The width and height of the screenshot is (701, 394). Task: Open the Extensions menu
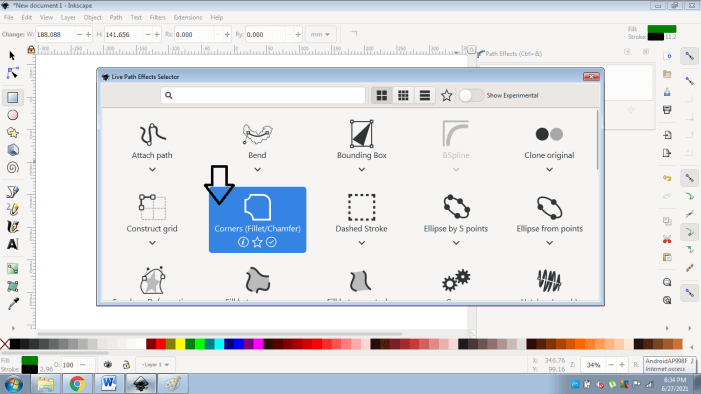(x=188, y=17)
